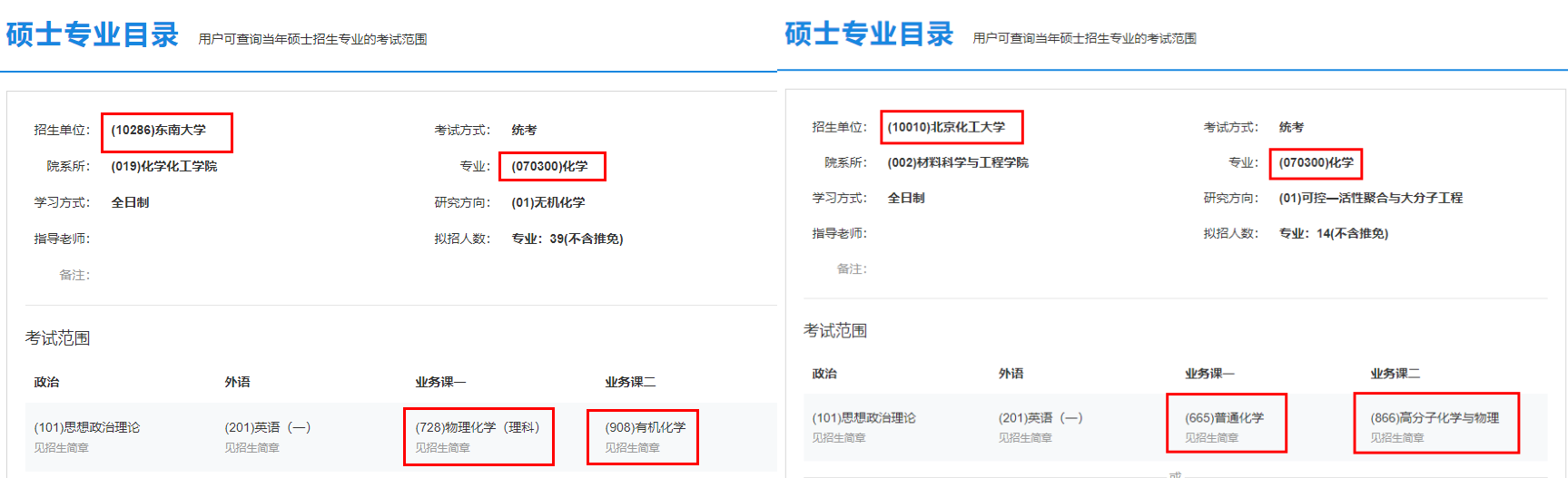Click the subtitle 用户可查询当年硕士招生专业的考试范围 on 东南大学 page
The width and height of the screenshot is (1568, 478).
tap(312, 39)
